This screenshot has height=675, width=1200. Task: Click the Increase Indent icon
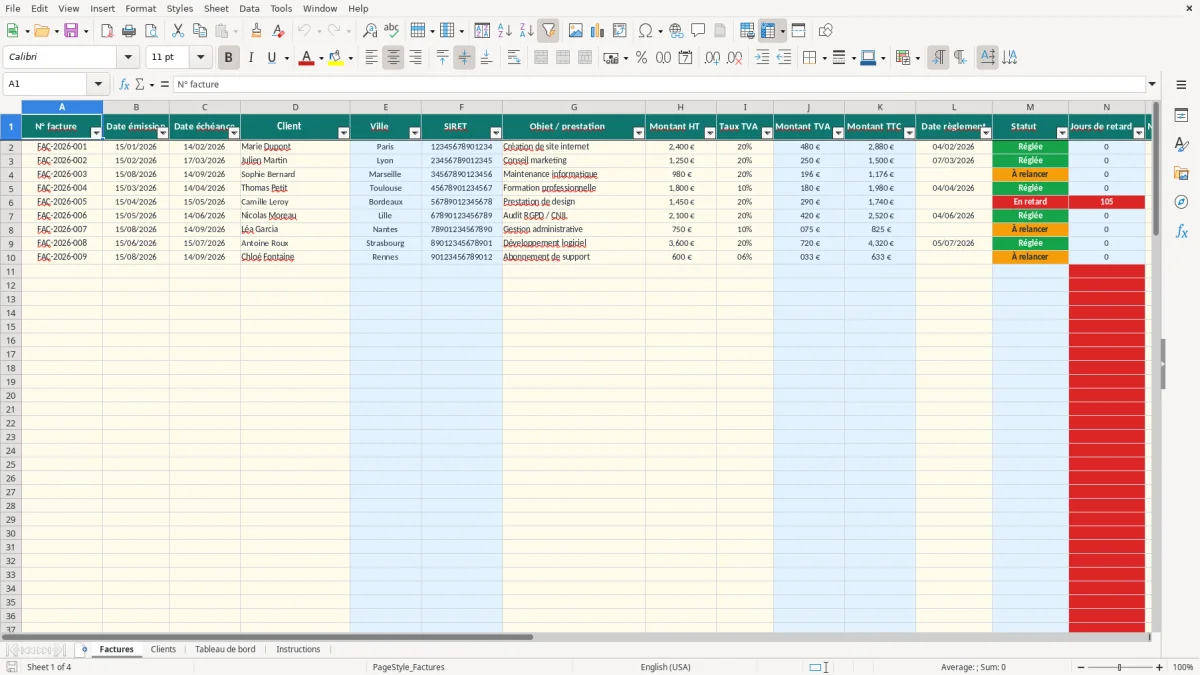click(762, 58)
